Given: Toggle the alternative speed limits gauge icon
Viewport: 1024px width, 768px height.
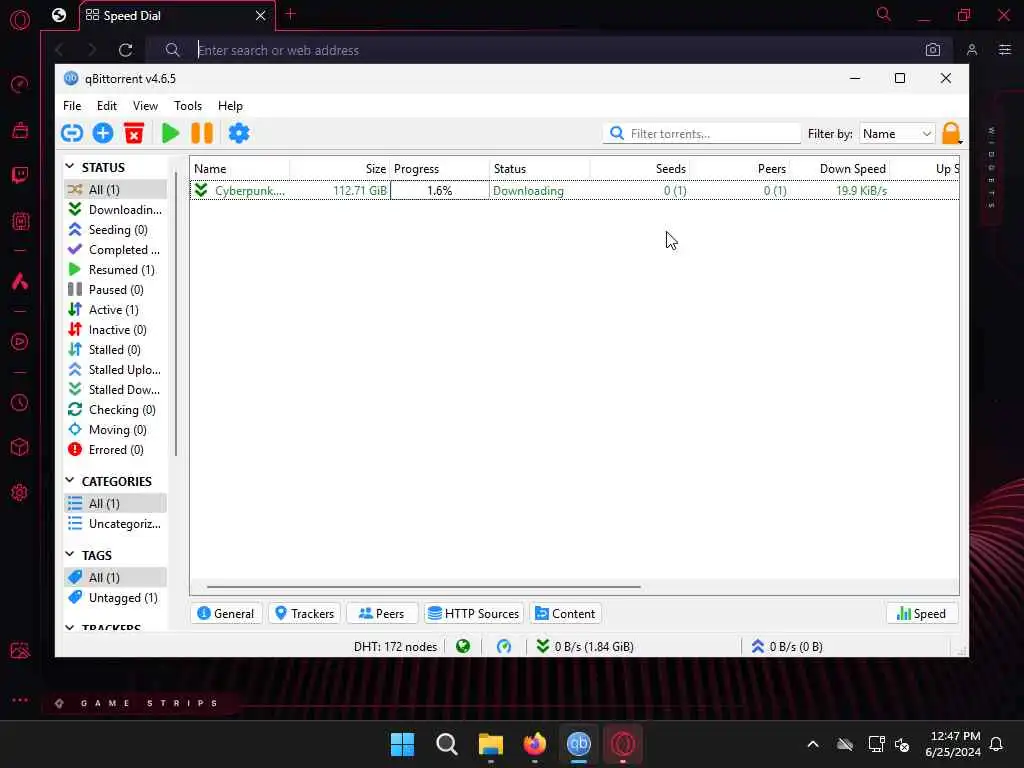Looking at the screenshot, I should [504, 647].
